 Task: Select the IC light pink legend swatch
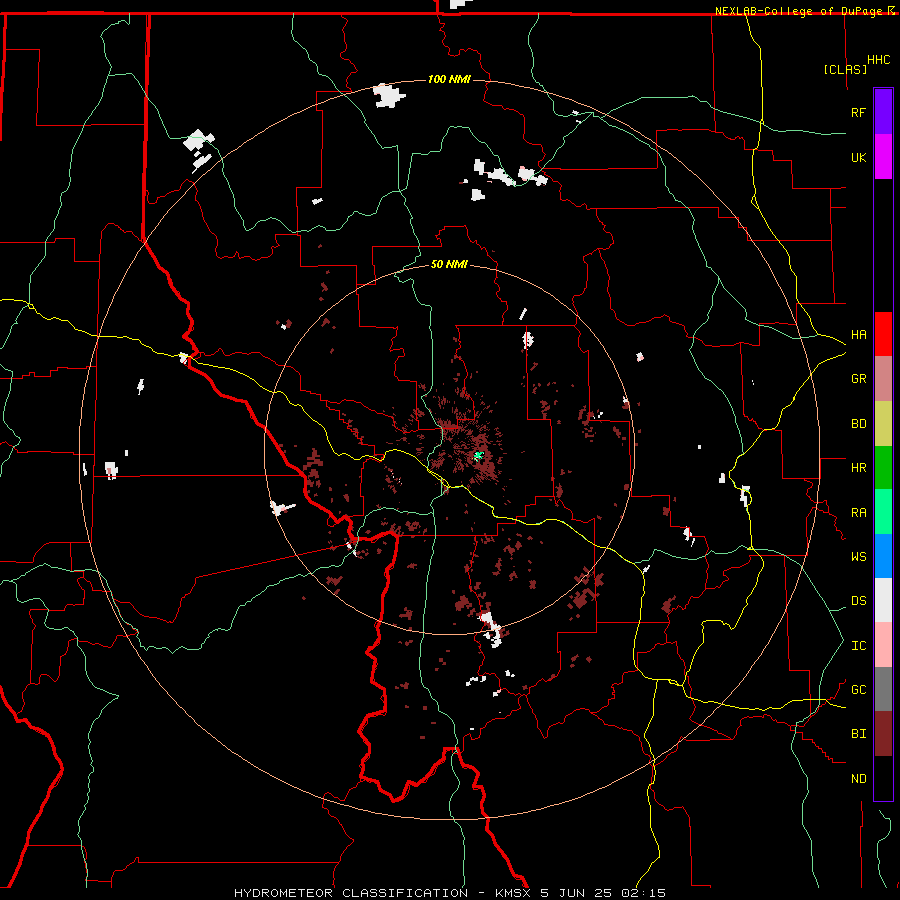click(883, 645)
